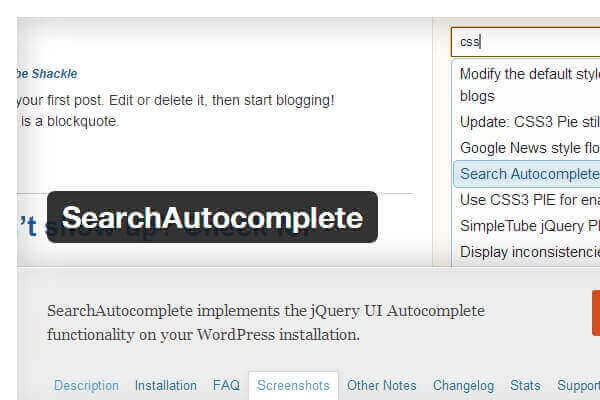Select the highlighted "Search Autocomplete" suggestion
This screenshot has height=400, width=600.
(529, 174)
